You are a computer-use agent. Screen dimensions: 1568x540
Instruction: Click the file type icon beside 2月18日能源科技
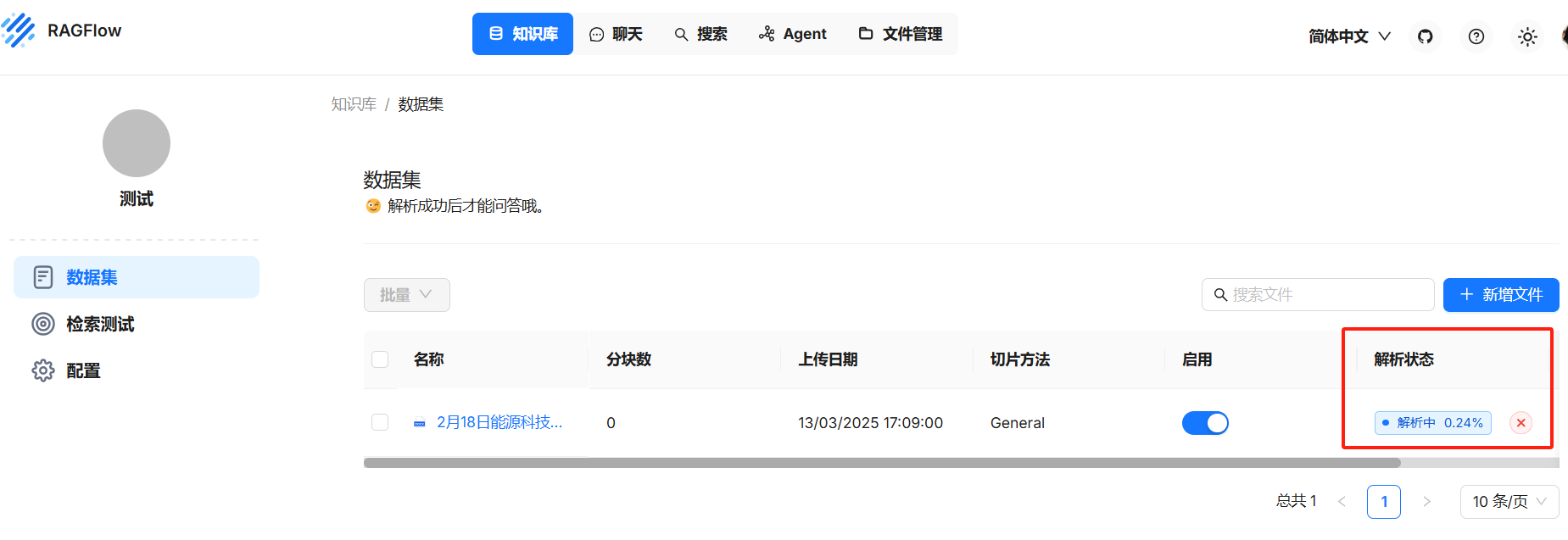point(420,423)
